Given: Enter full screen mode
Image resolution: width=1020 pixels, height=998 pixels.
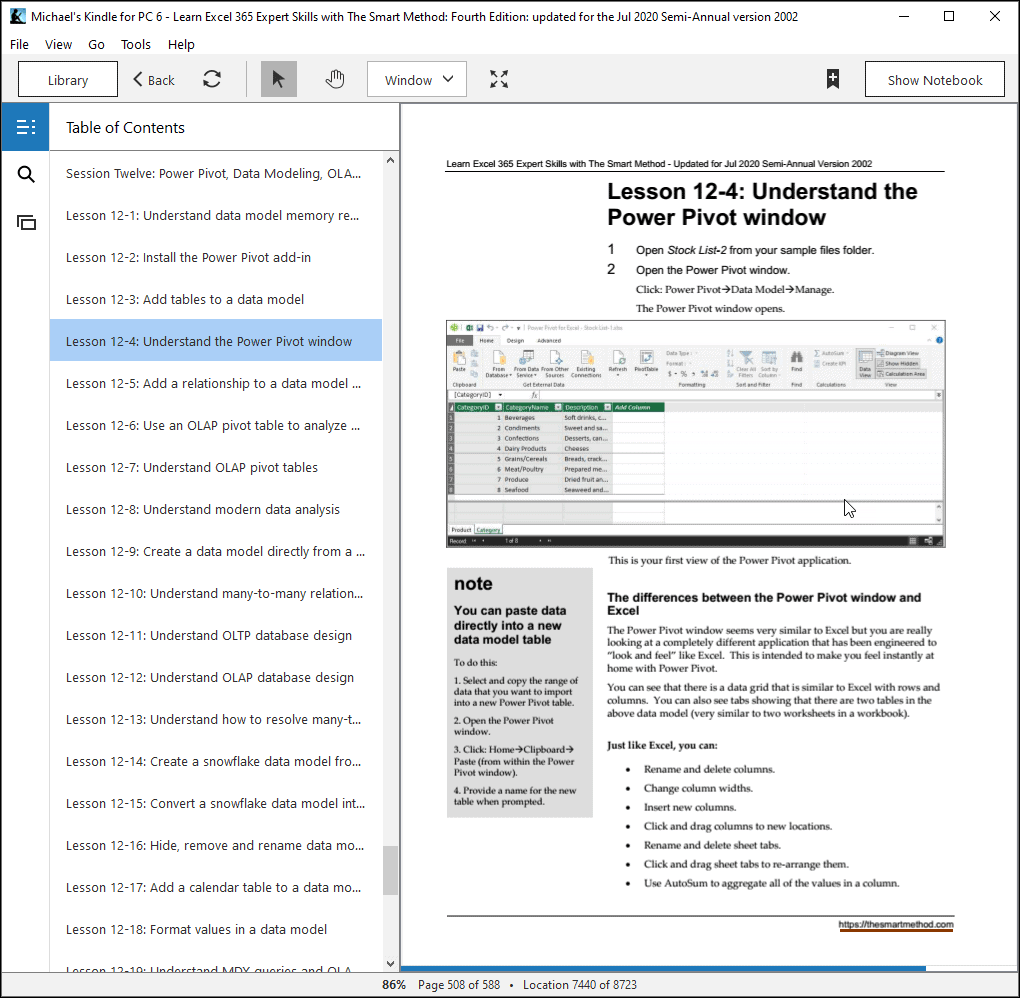Looking at the screenshot, I should 499,79.
